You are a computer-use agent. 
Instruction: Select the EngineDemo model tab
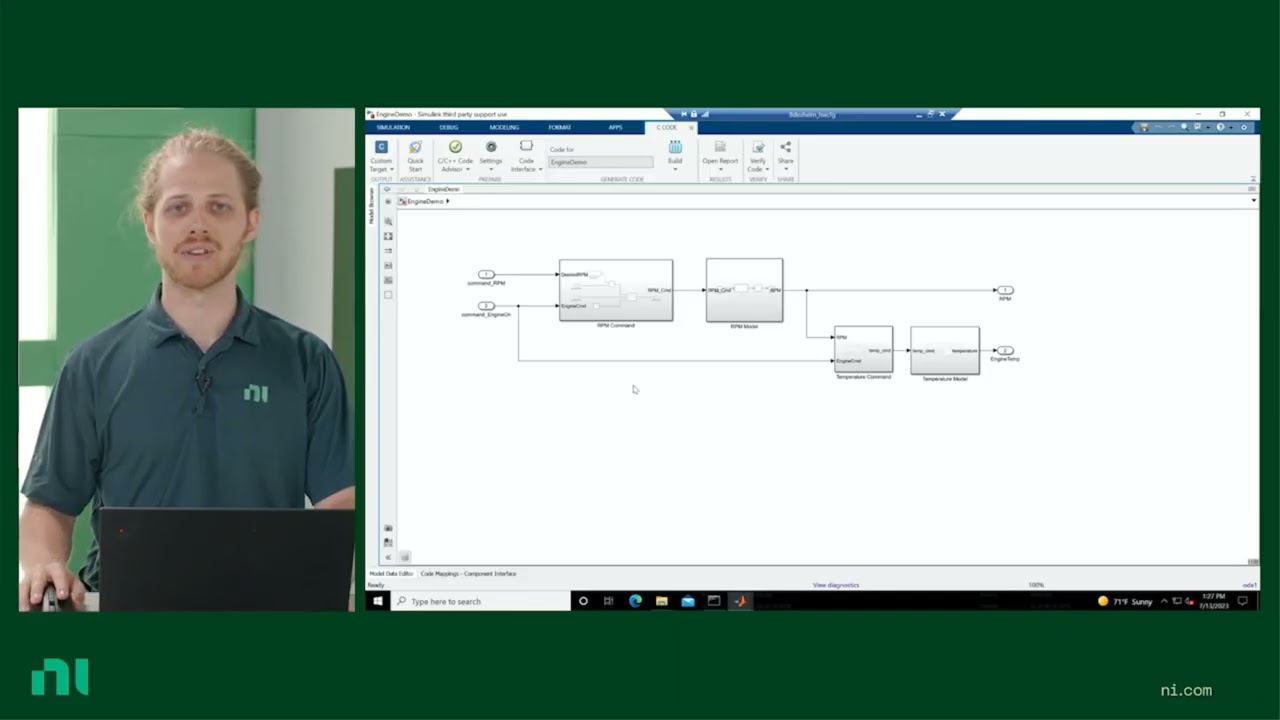pos(443,189)
